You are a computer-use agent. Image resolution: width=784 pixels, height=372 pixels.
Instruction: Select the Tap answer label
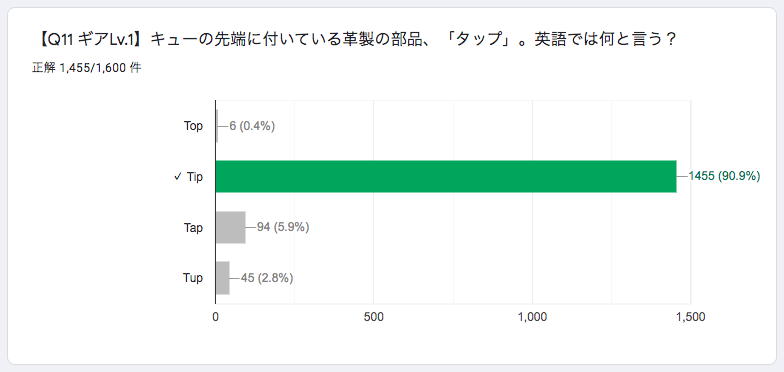(193, 228)
